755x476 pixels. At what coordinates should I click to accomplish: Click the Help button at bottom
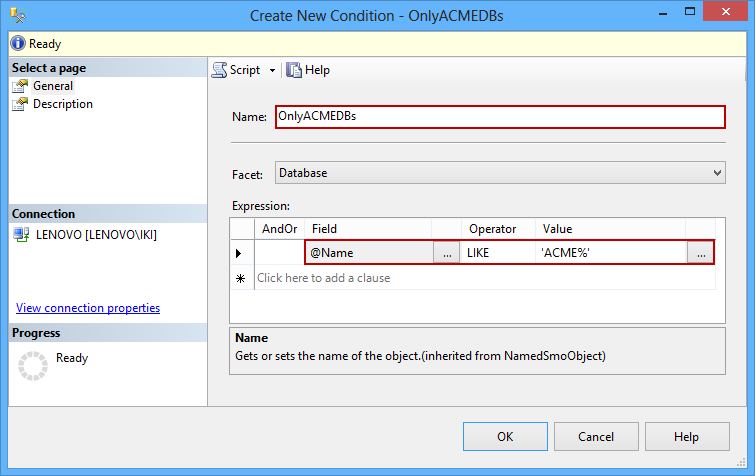pyautogui.click(x=686, y=436)
